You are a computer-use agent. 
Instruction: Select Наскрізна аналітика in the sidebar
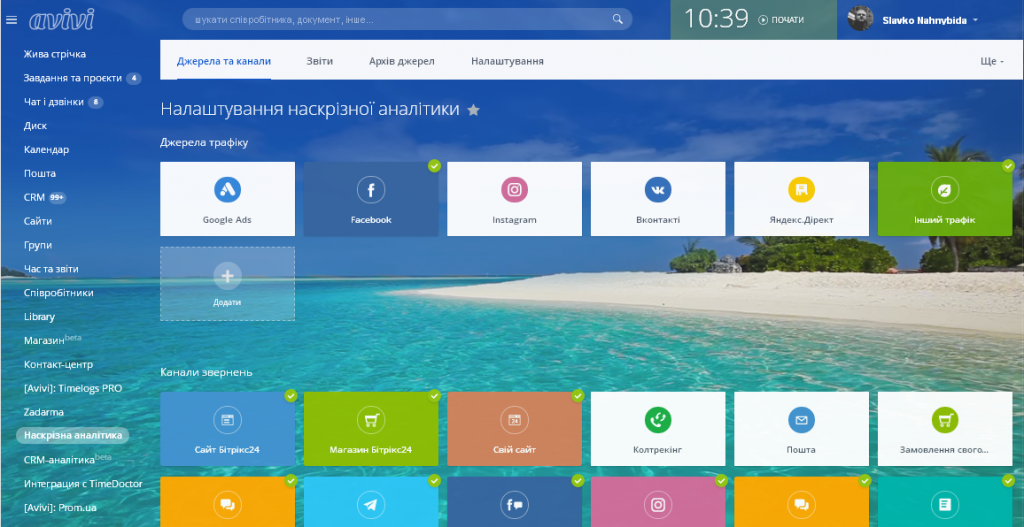click(x=73, y=435)
